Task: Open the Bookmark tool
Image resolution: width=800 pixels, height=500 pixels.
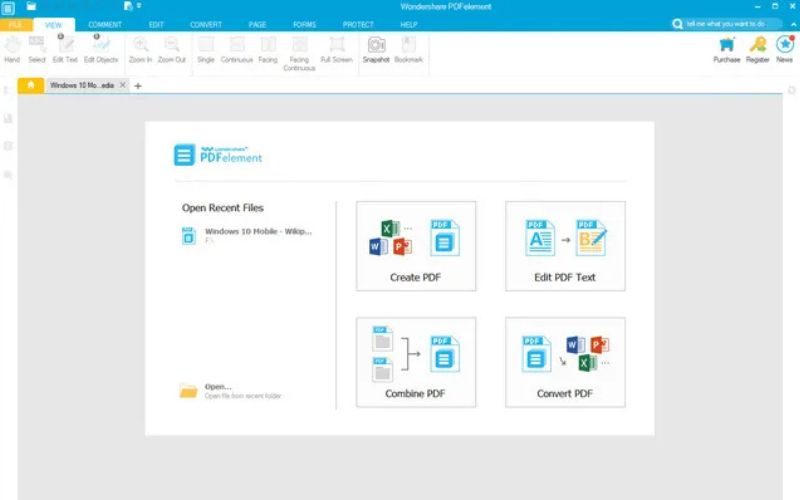Action: click(409, 50)
